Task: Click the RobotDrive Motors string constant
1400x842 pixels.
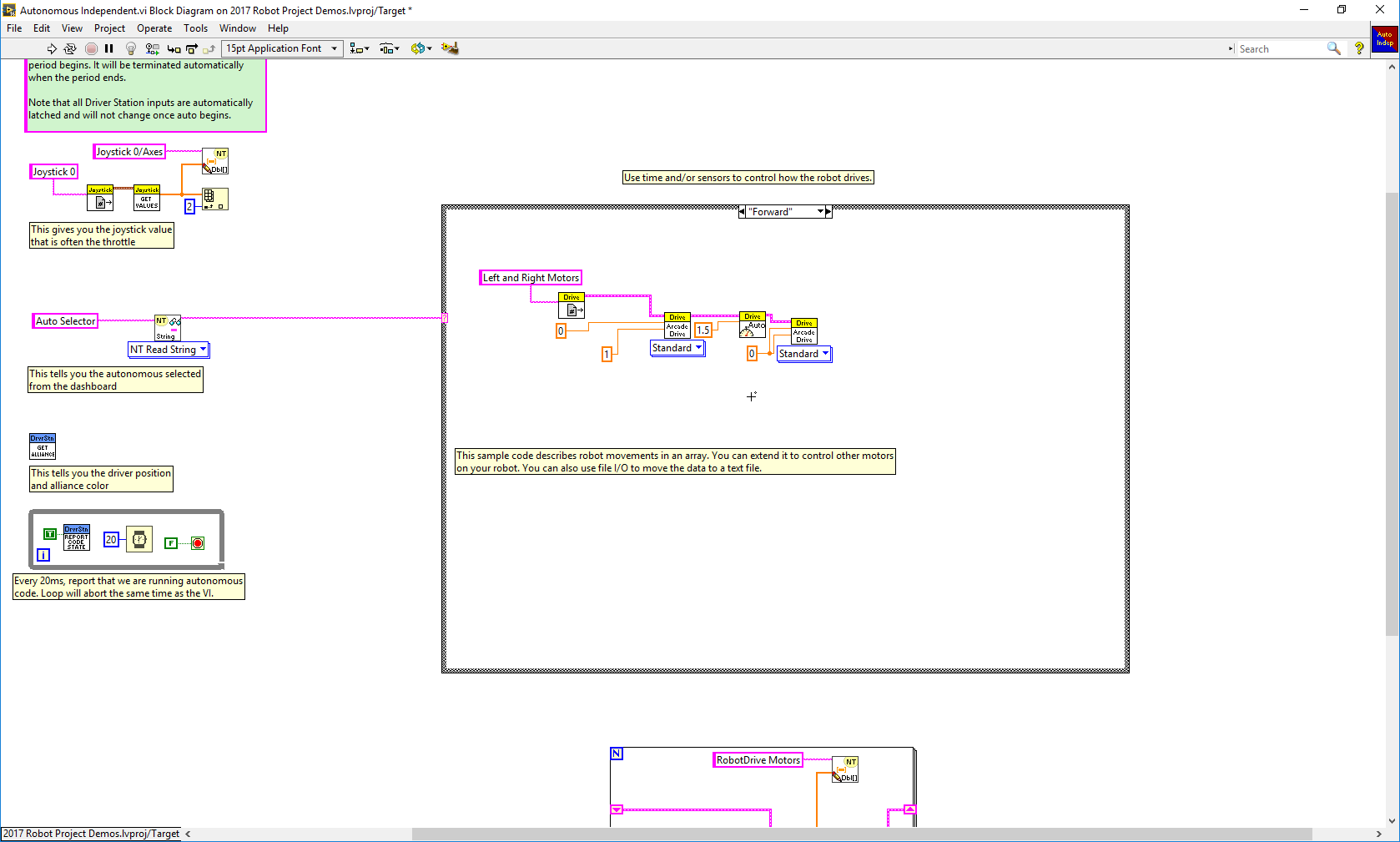Action: pos(758,760)
